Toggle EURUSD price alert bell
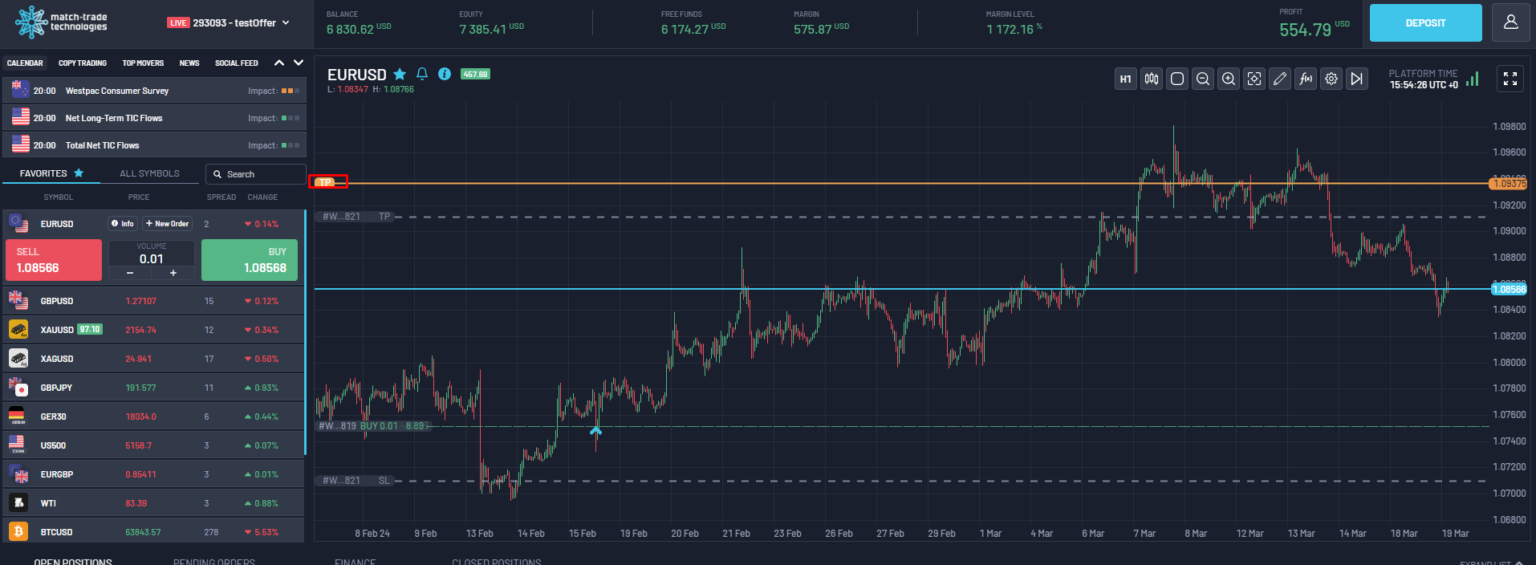1536x565 pixels. [x=422, y=74]
